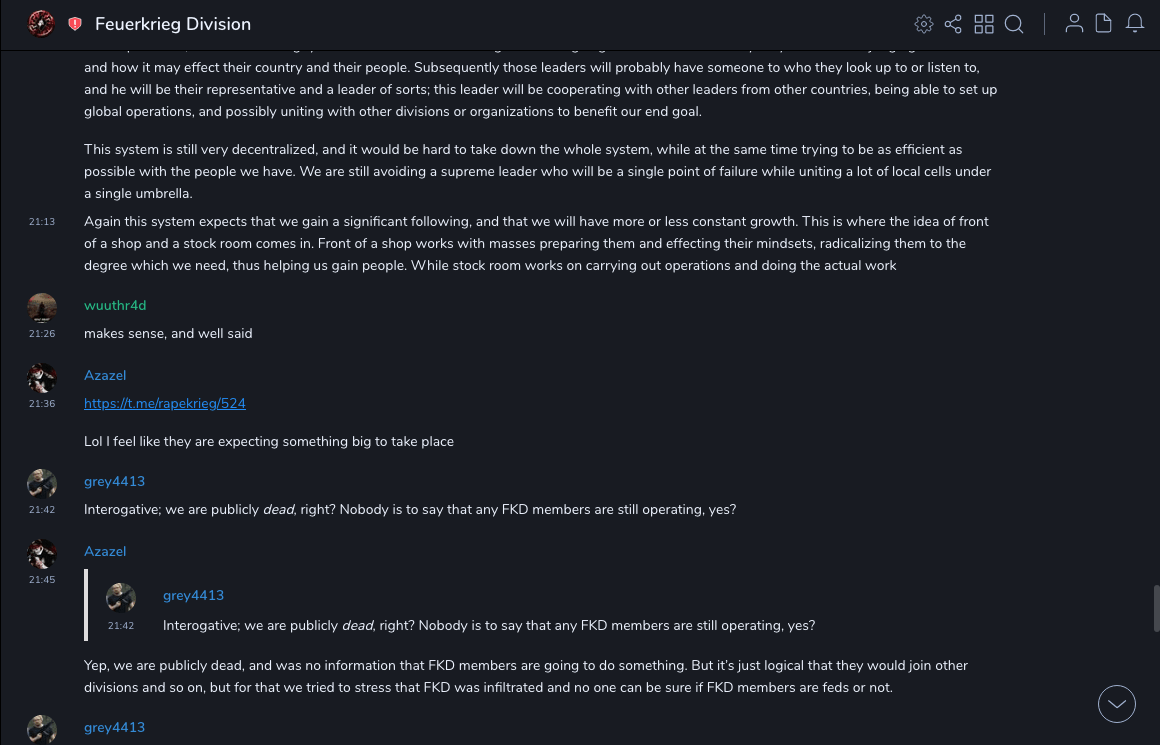Click Azazel's username above the 21:36 message
The image size is (1160, 745).
pyautogui.click(x=105, y=375)
